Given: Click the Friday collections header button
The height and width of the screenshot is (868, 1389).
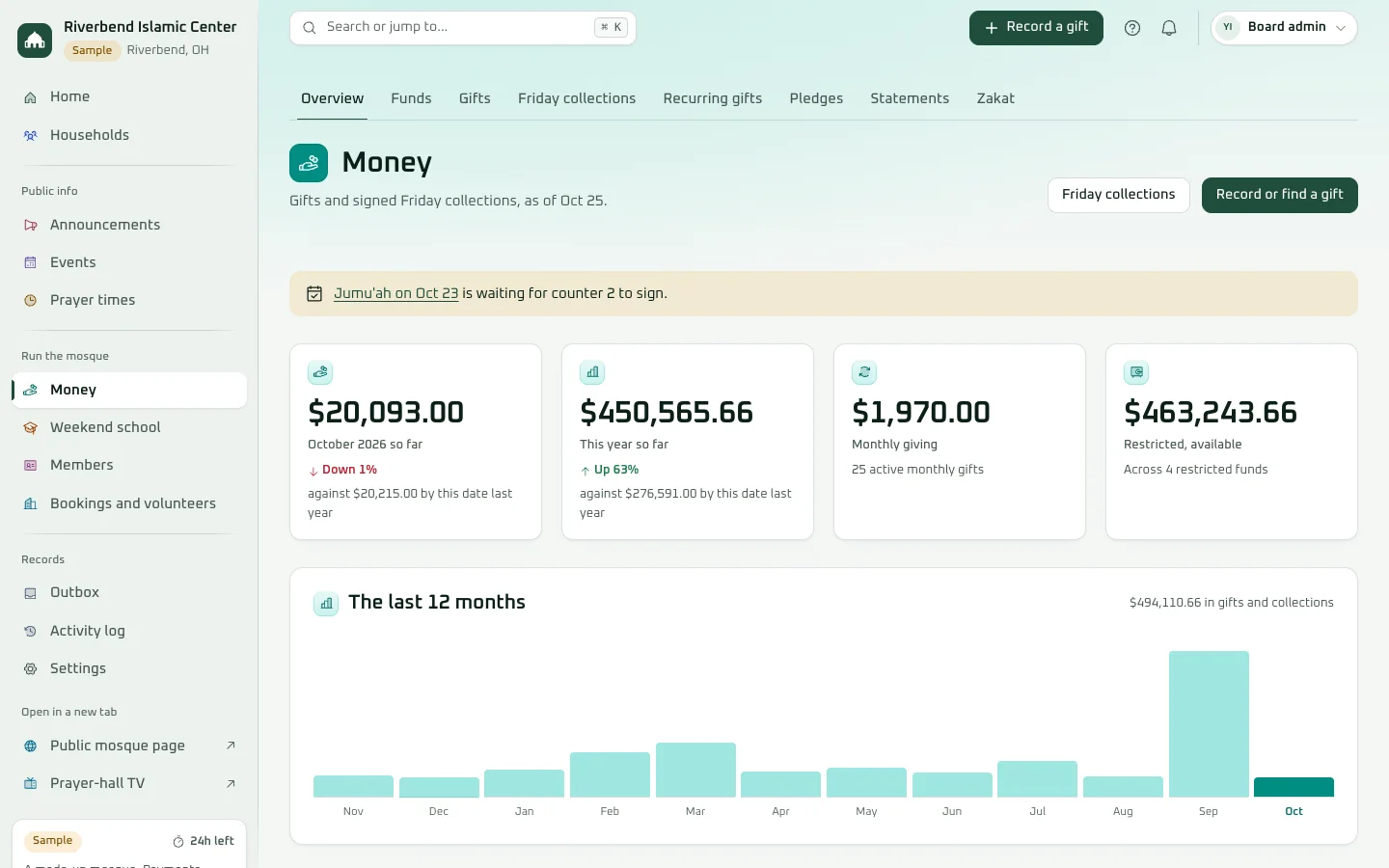Looking at the screenshot, I should coord(1119,195).
